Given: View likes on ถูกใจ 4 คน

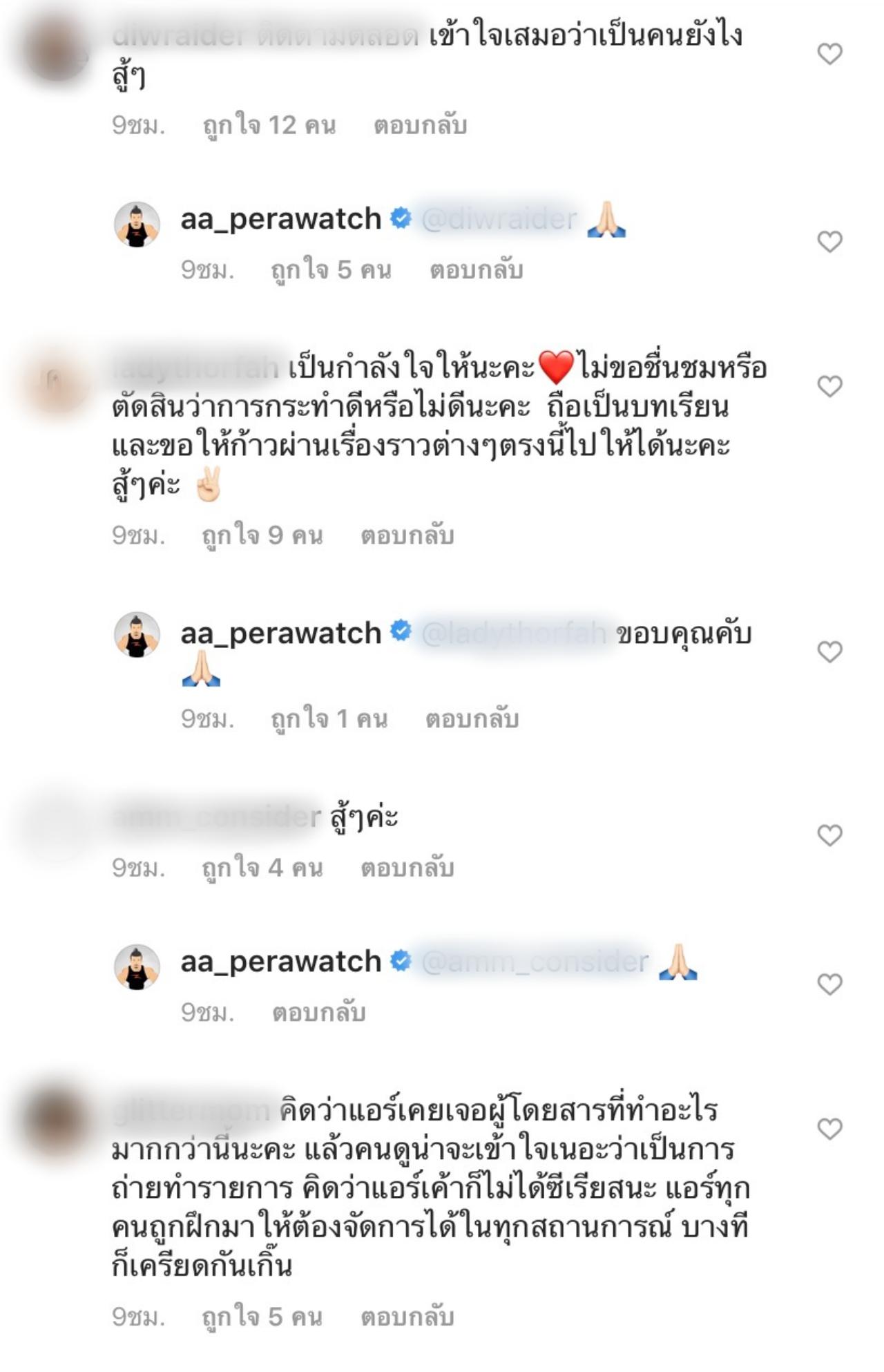Looking at the screenshot, I should (x=262, y=868).
